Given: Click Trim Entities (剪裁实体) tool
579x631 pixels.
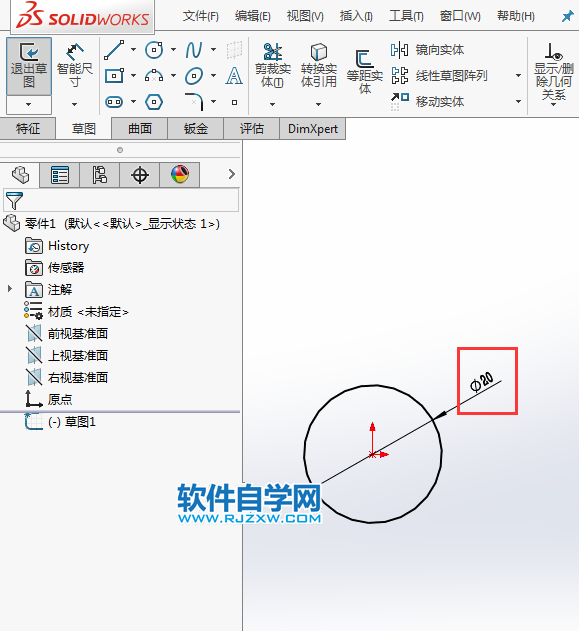Looking at the screenshot, I should 272,66.
